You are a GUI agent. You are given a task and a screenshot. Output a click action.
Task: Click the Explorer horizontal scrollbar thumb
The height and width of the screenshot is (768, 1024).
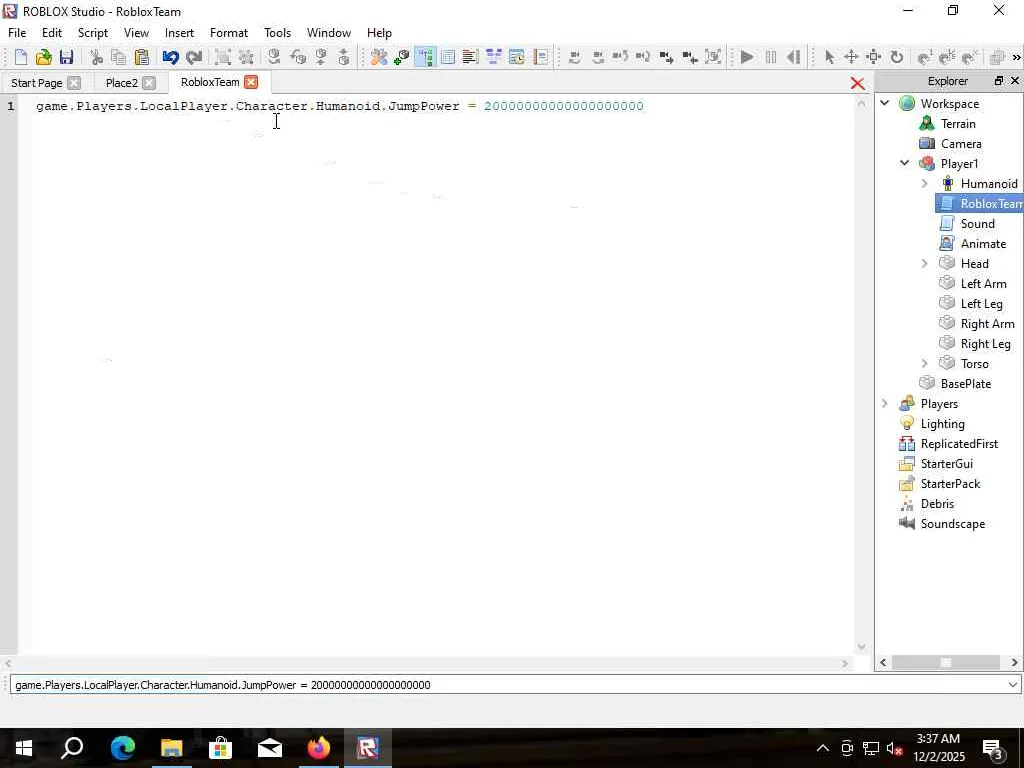coord(946,662)
